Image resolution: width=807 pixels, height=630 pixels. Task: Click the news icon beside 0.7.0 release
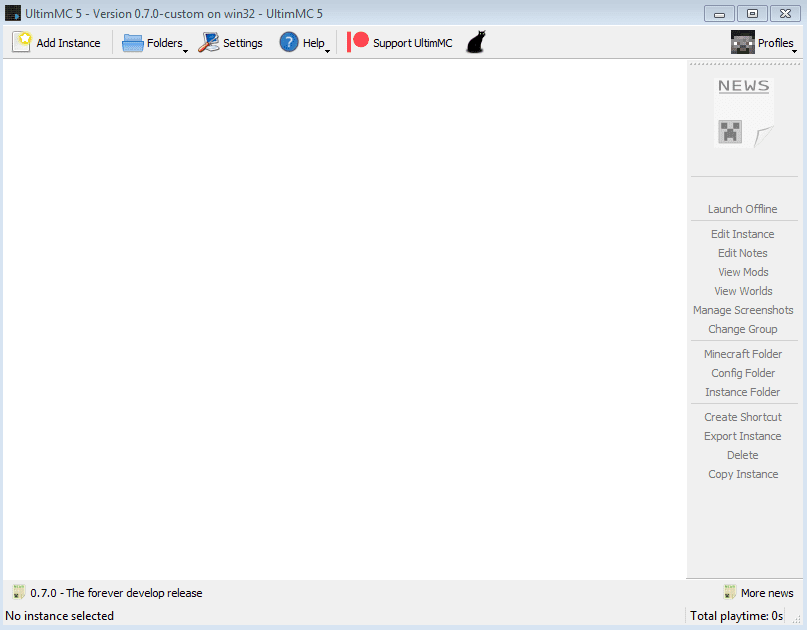click(19, 592)
